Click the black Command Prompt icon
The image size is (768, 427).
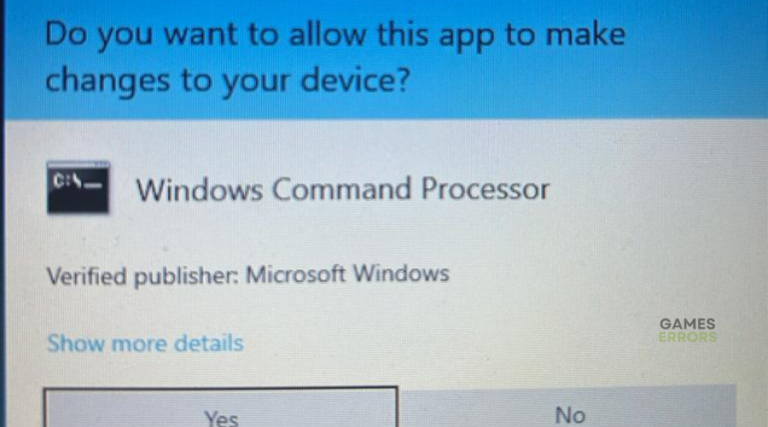[x=78, y=187]
